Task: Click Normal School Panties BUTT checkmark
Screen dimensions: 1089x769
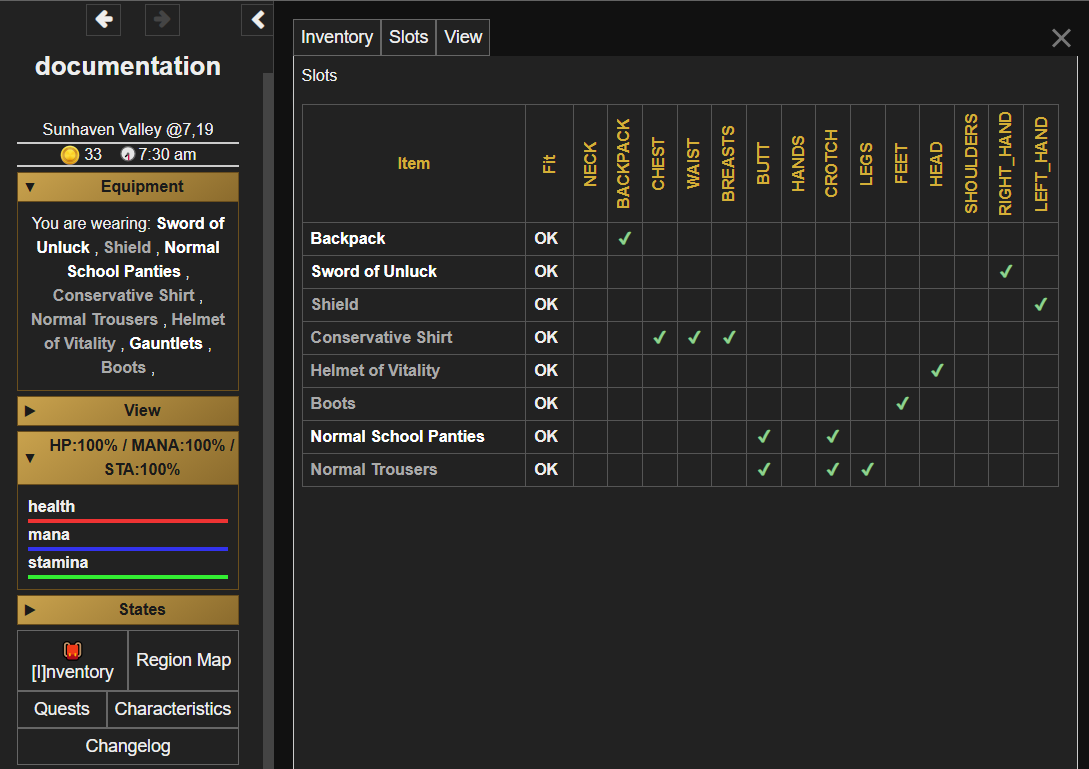Action: (x=763, y=436)
